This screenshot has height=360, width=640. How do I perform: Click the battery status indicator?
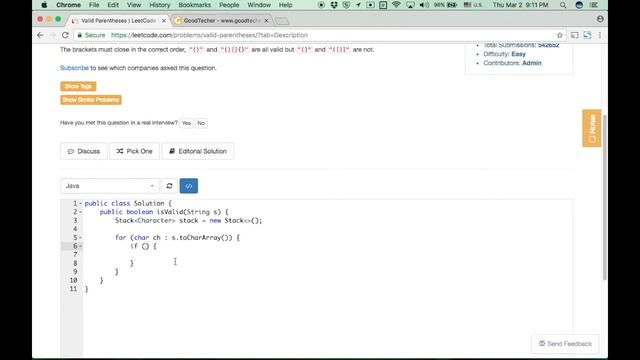pos(446,5)
